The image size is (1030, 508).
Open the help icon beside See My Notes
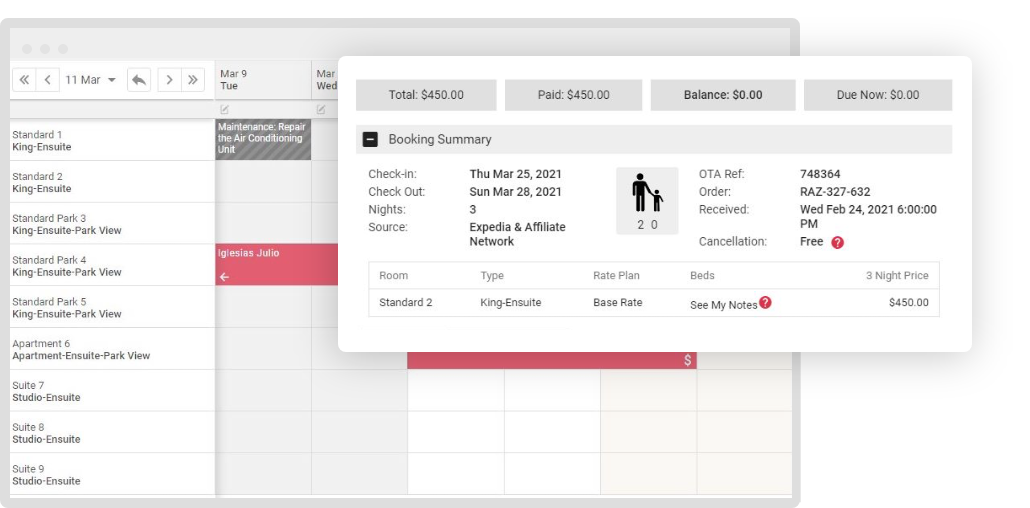[x=765, y=302]
